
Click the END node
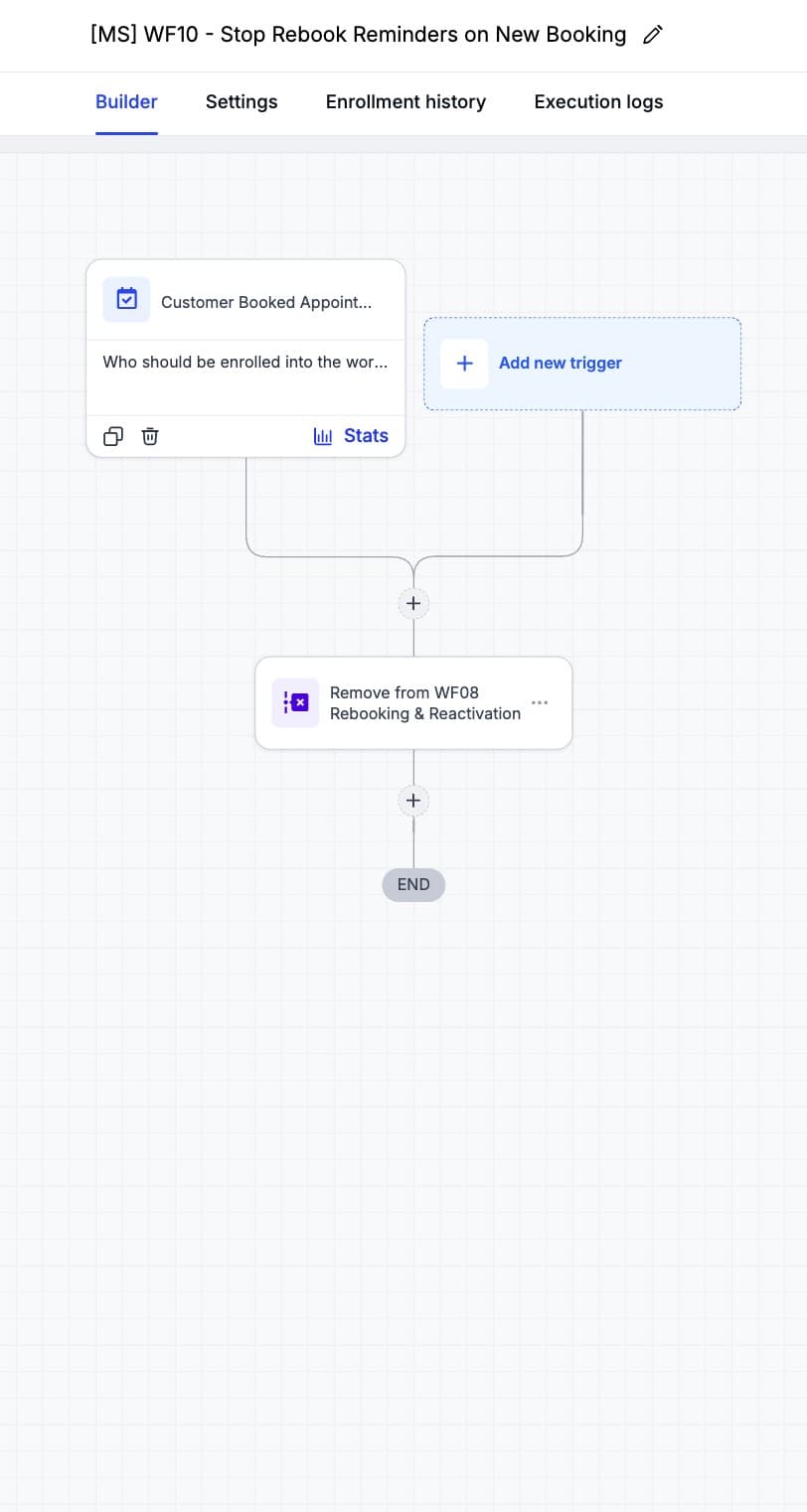point(413,884)
